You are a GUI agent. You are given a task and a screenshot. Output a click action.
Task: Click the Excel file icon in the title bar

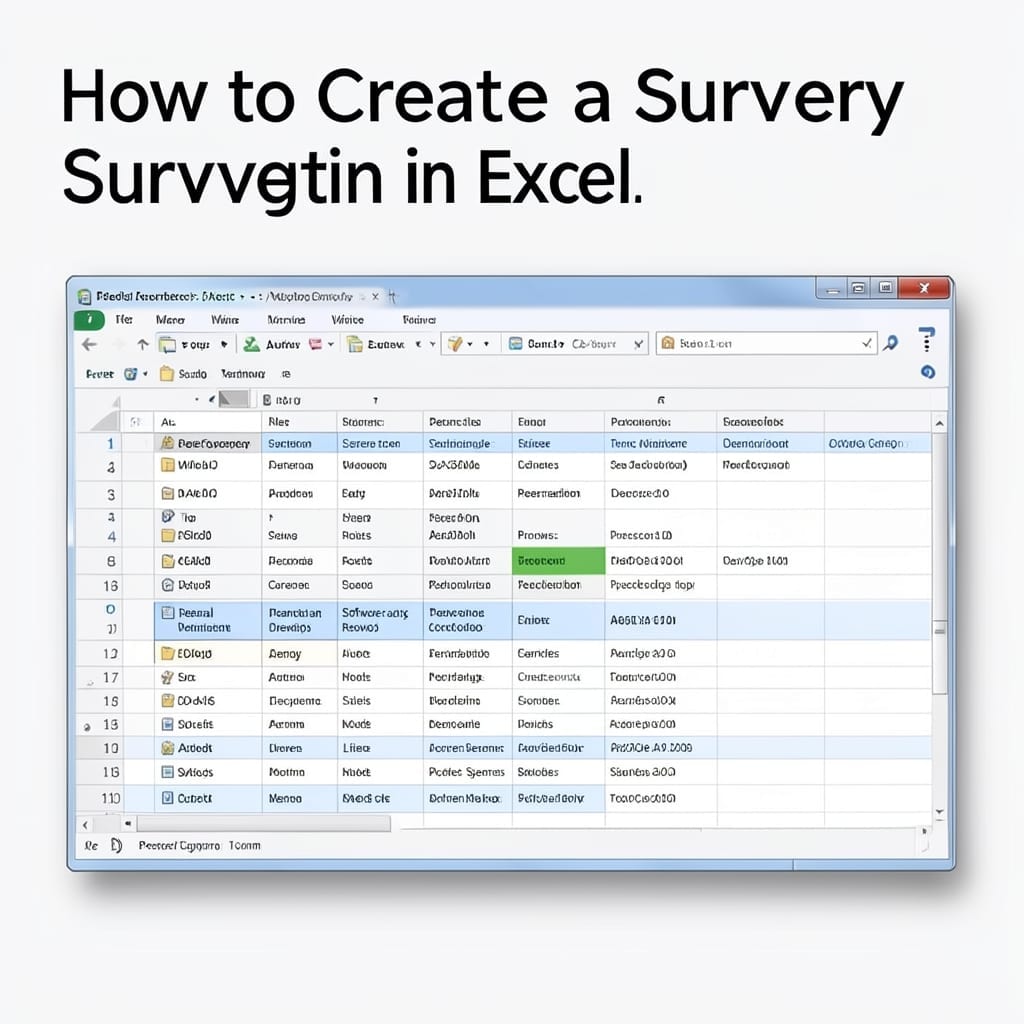[84, 297]
